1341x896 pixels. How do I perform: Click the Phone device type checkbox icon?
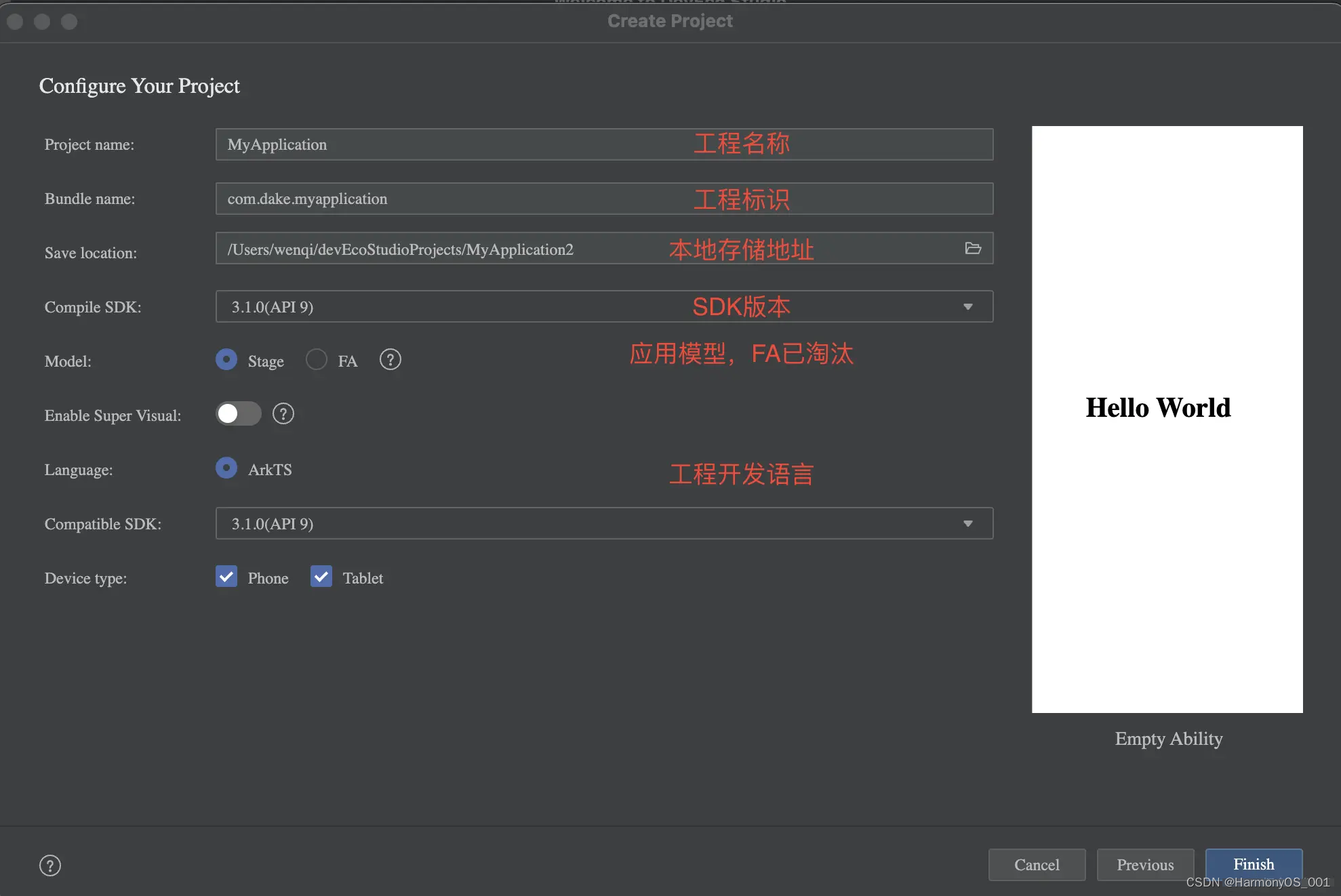point(225,576)
